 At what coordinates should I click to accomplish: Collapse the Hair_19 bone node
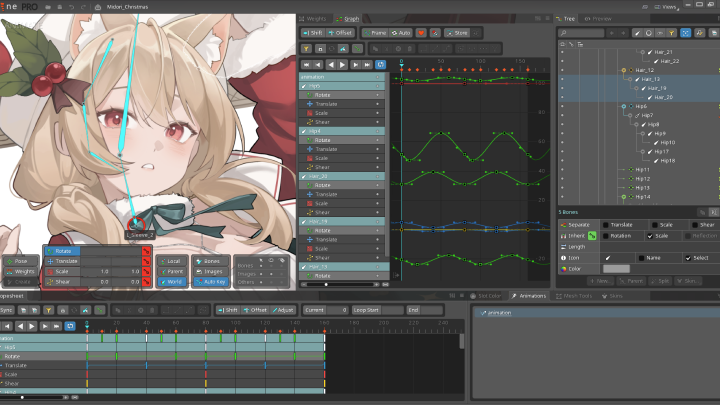tap(636, 88)
